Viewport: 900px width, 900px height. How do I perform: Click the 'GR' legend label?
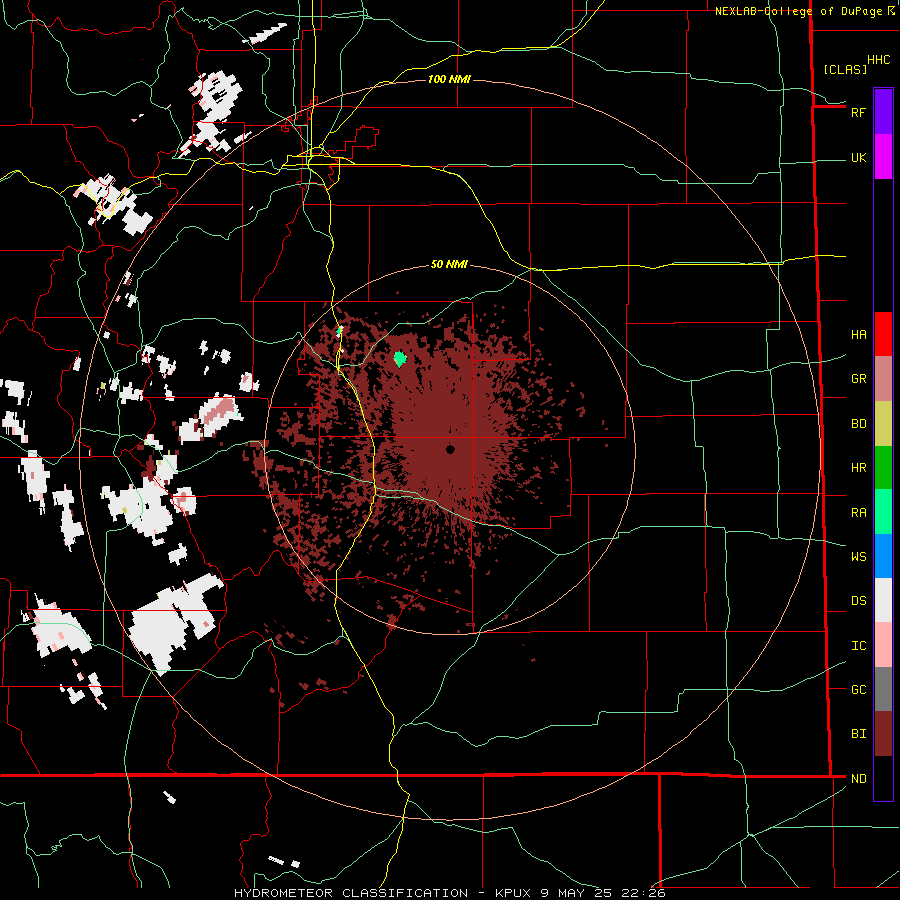[x=859, y=379]
